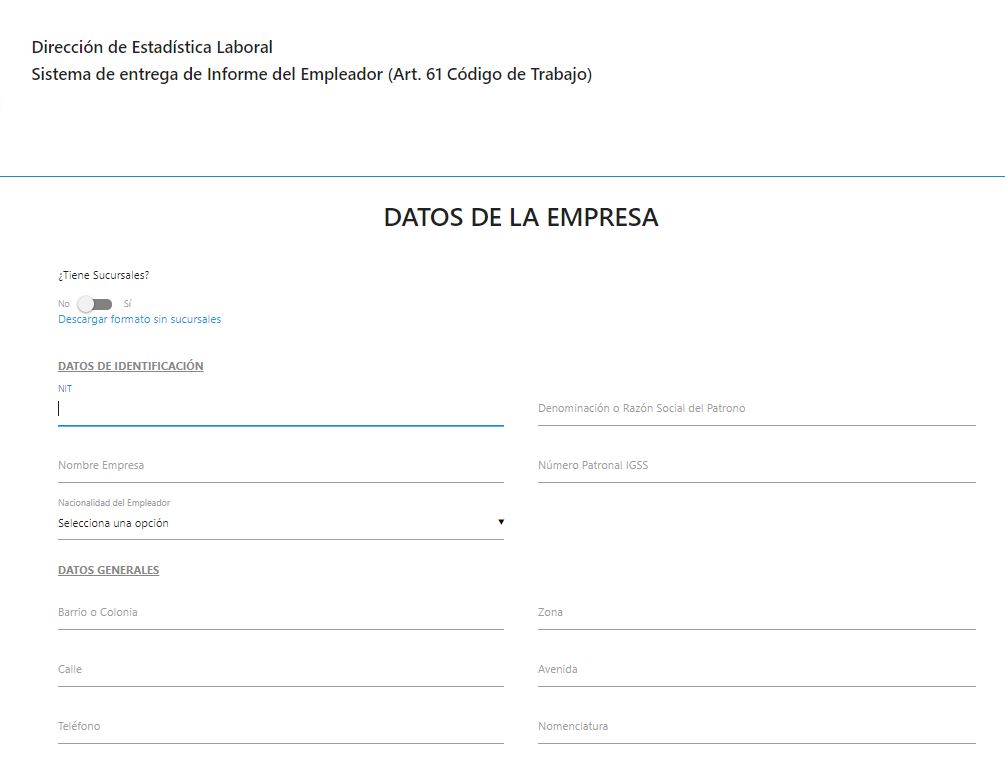
Task: Select the Nombre Empresa text field
Action: pos(280,466)
